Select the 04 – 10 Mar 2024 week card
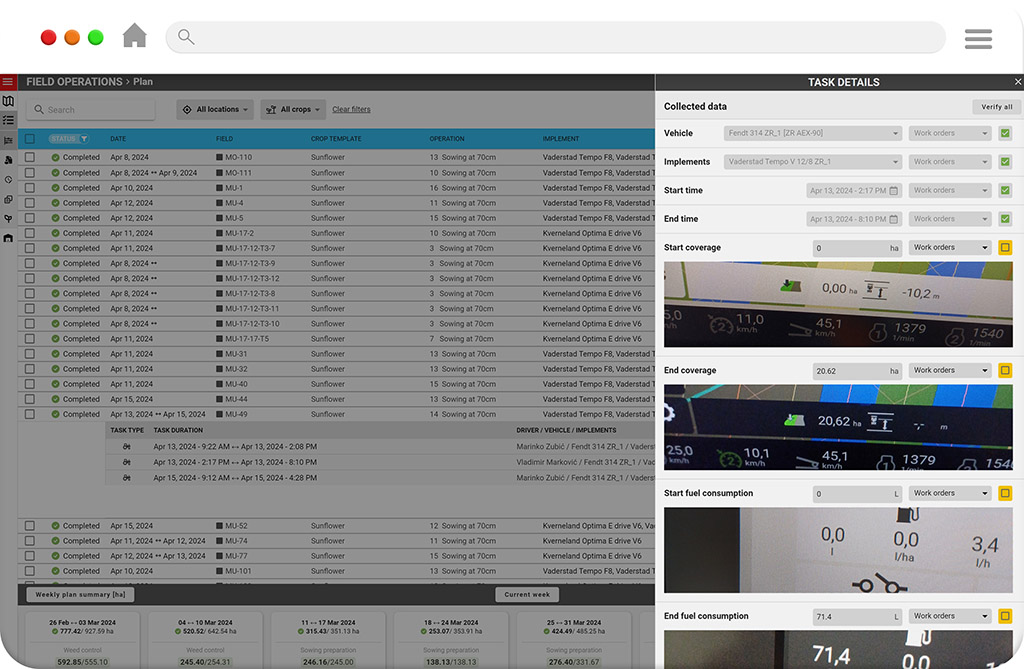Screen dimensions: 1024x669 [x=205, y=640]
